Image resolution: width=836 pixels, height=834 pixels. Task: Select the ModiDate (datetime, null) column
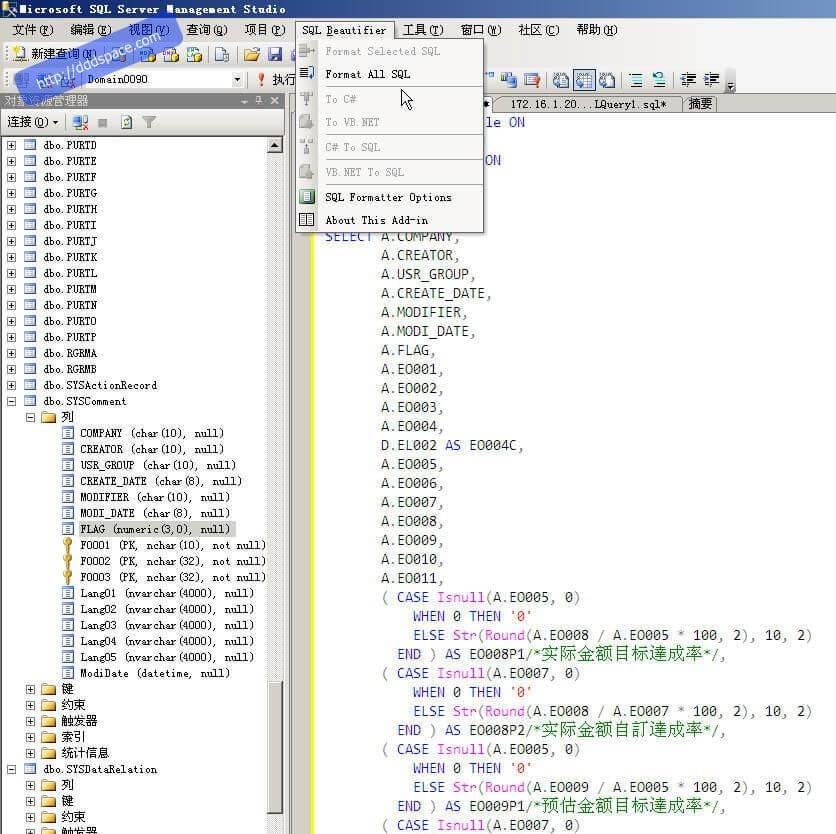tap(155, 673)
